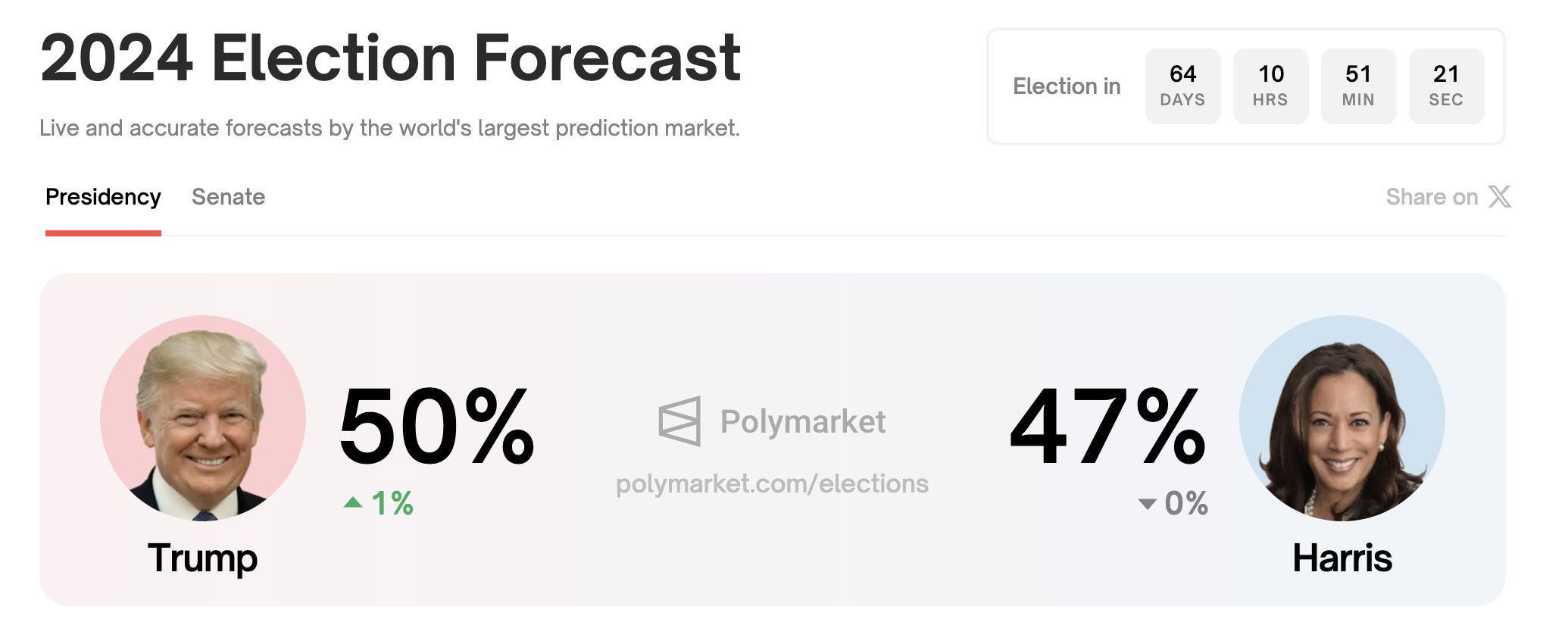Screen dimensions: 1568x641
Task: Click the "Share on" text link
Action: [x=1431, y=197]
